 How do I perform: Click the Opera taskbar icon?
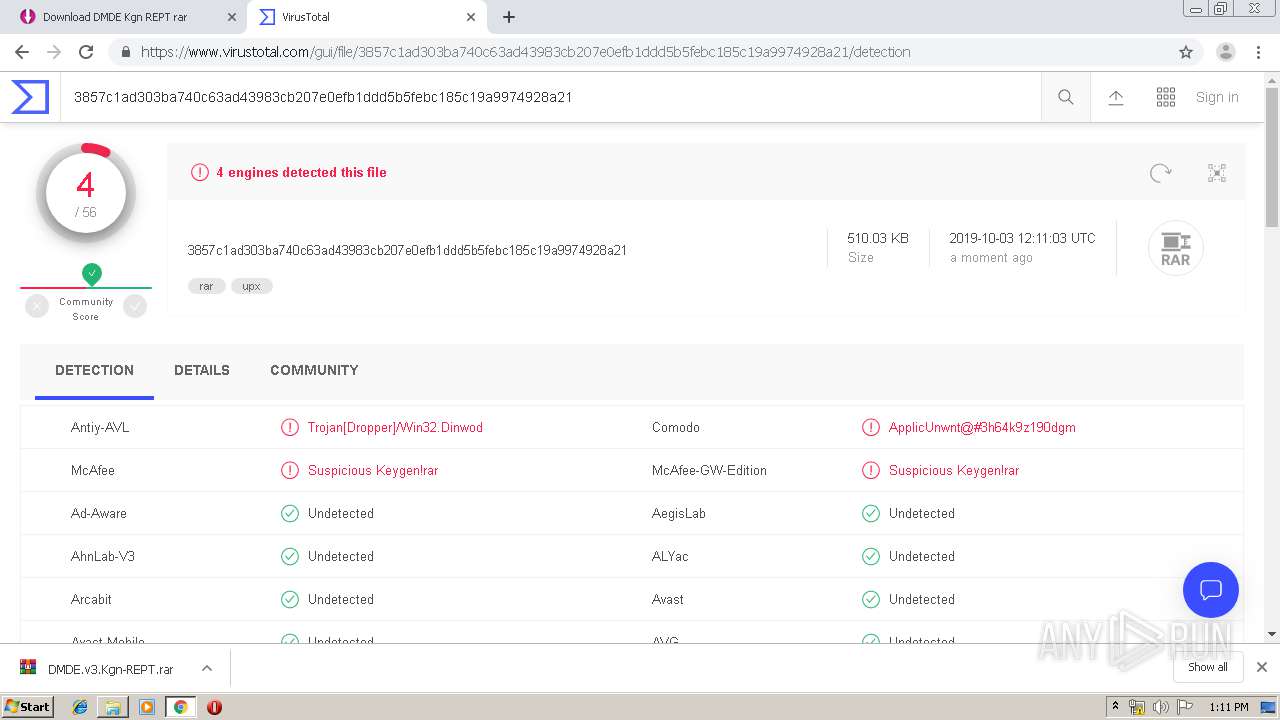click(214, 707)
